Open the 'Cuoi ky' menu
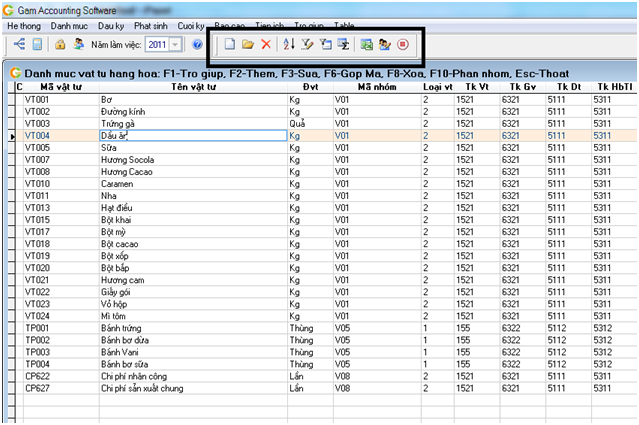Image resolution: width=639 pixels, height=425 pixels. point(191,26)
